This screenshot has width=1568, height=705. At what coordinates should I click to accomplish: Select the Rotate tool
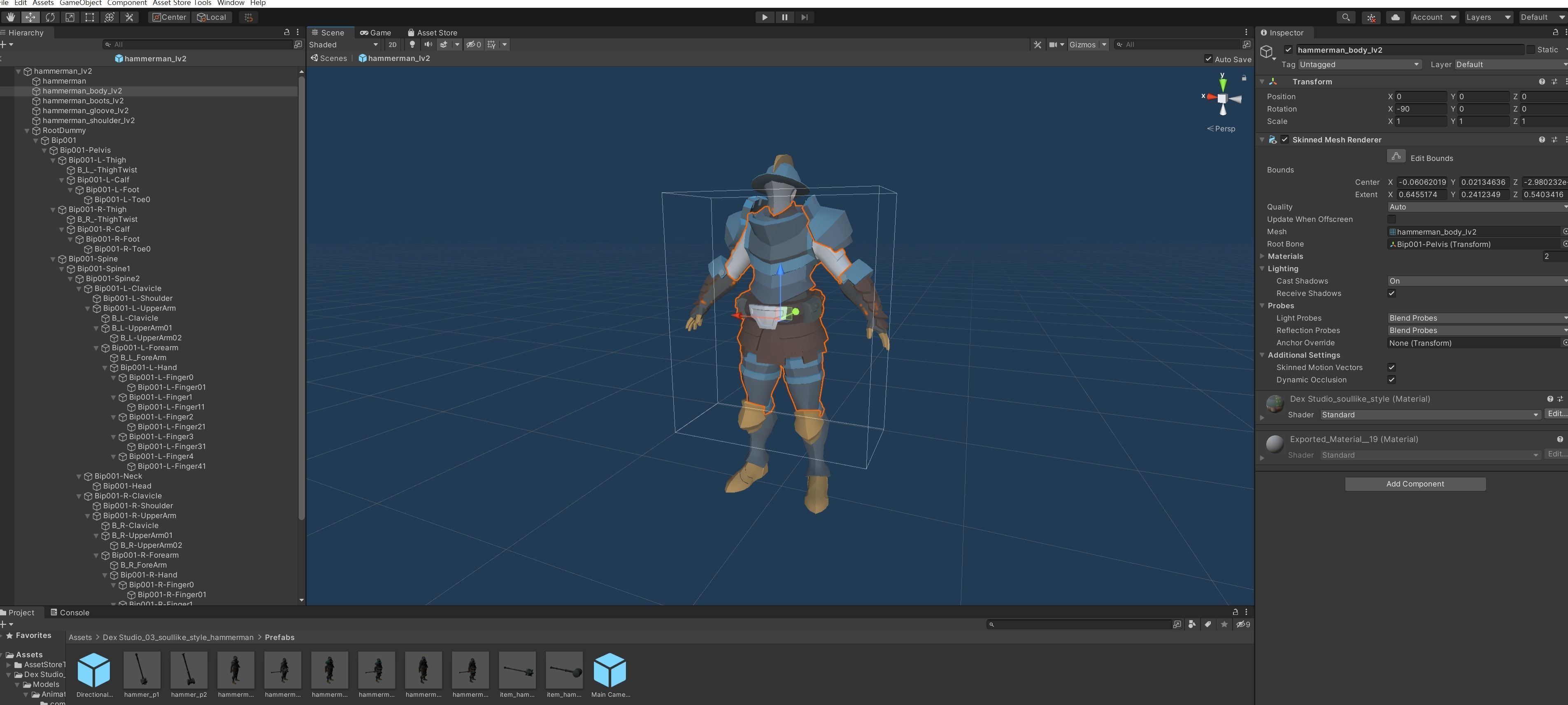pos(50,17)
